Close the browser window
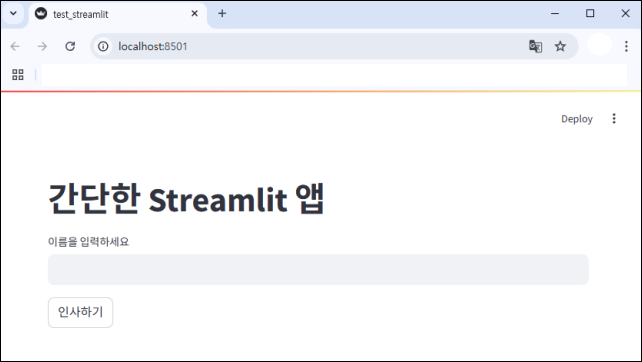642x362 pixels. click(625, 14)
